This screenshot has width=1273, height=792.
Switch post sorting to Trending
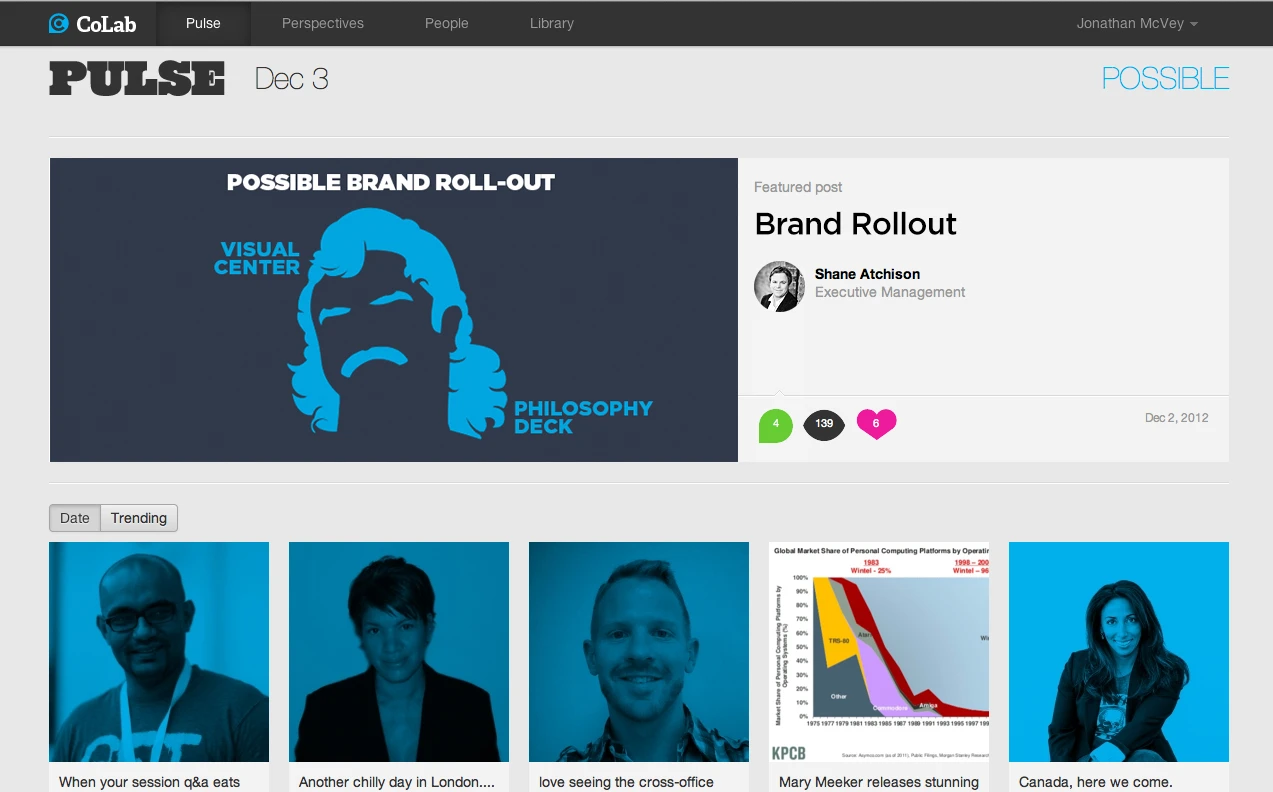tap(138, 518)
